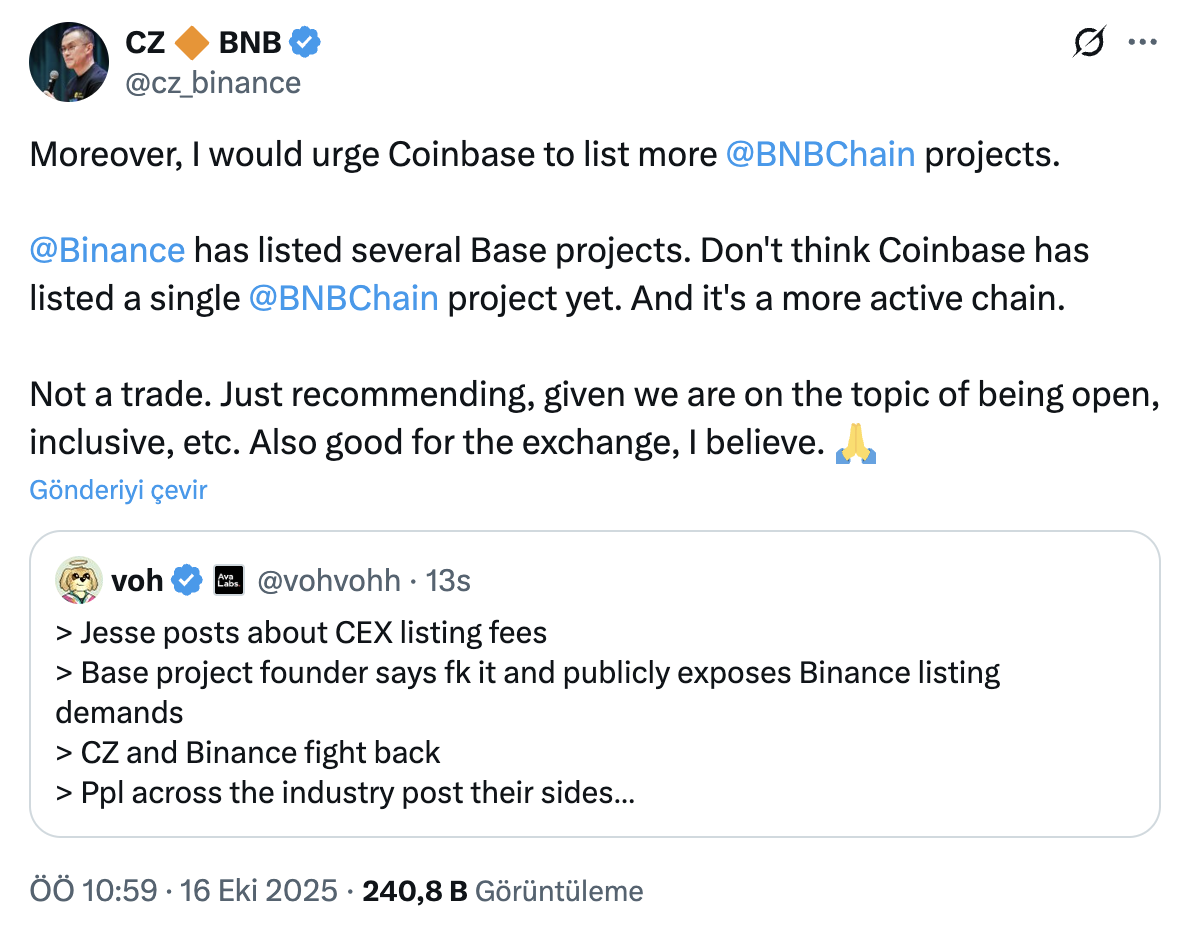1192x940 pixels.
Task: Click the orange BNB diamond icon
Action: pos(191,43)
